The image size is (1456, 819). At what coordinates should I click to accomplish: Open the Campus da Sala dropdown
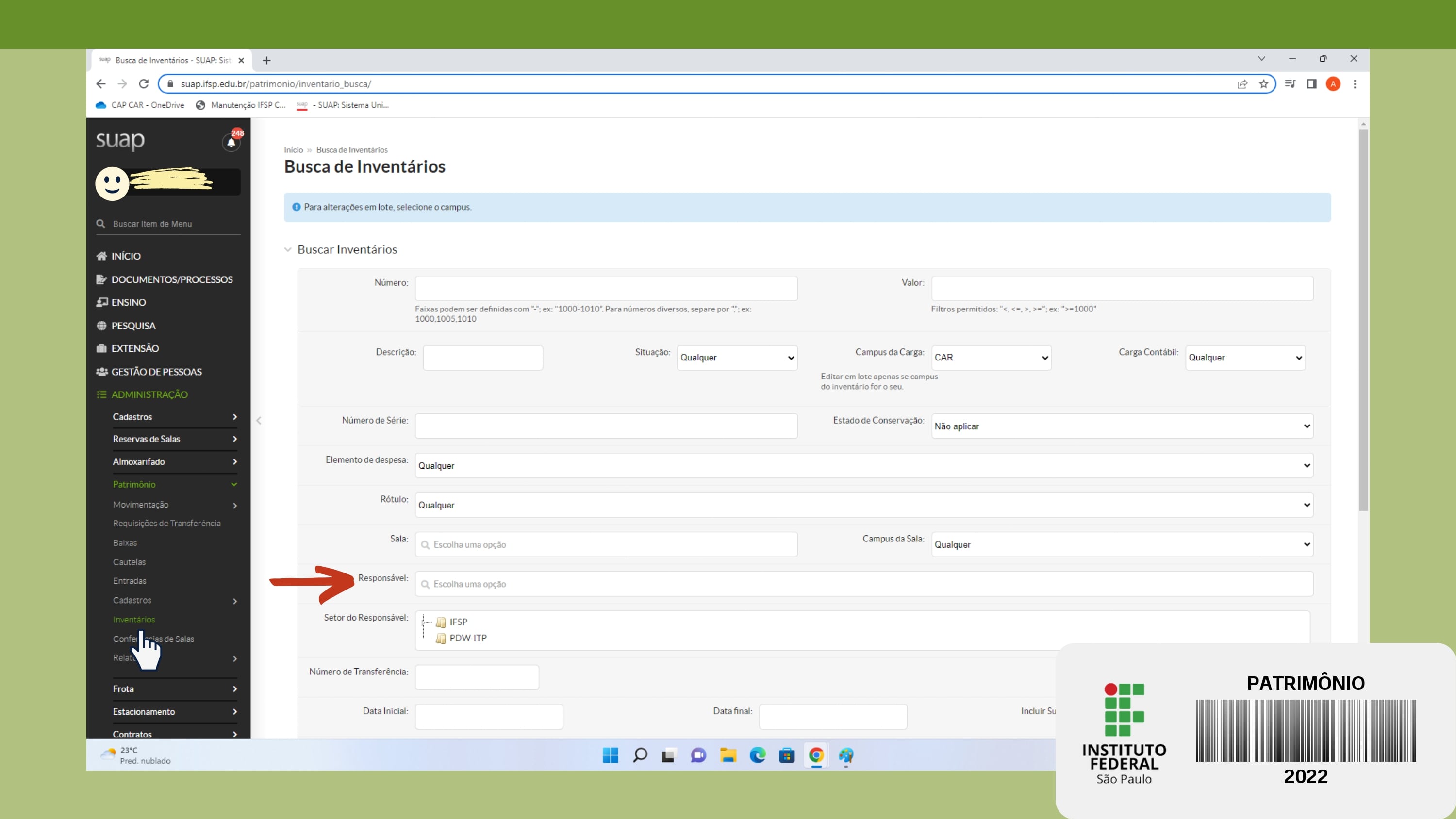(1122, 544)
